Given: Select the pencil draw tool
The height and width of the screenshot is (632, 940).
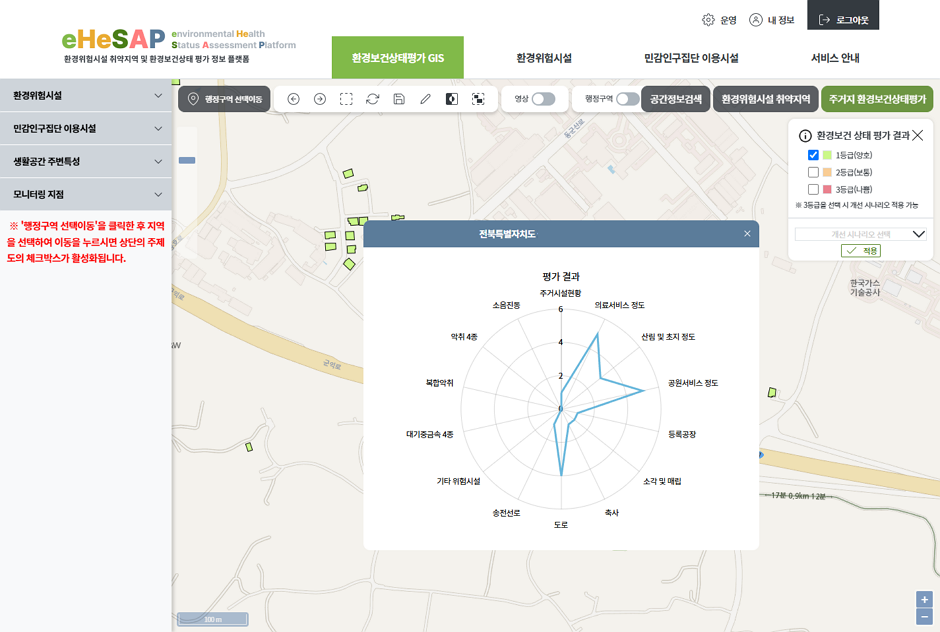Looking at the screenshot, I should (x=425, y=99).
